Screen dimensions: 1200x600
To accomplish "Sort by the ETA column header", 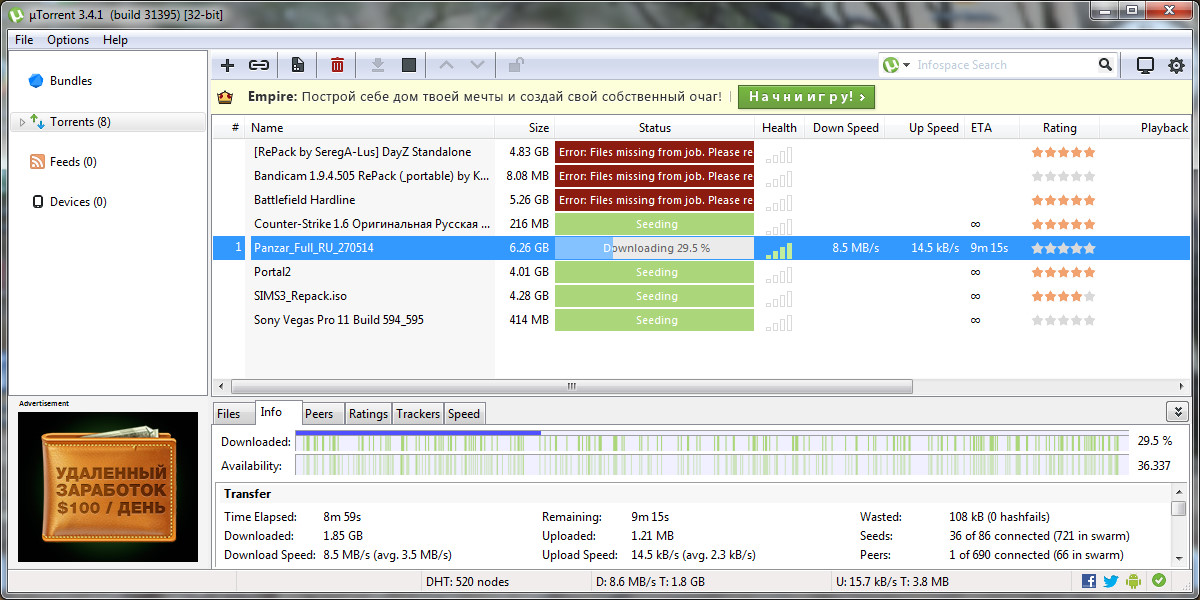I will coord(992,128).
